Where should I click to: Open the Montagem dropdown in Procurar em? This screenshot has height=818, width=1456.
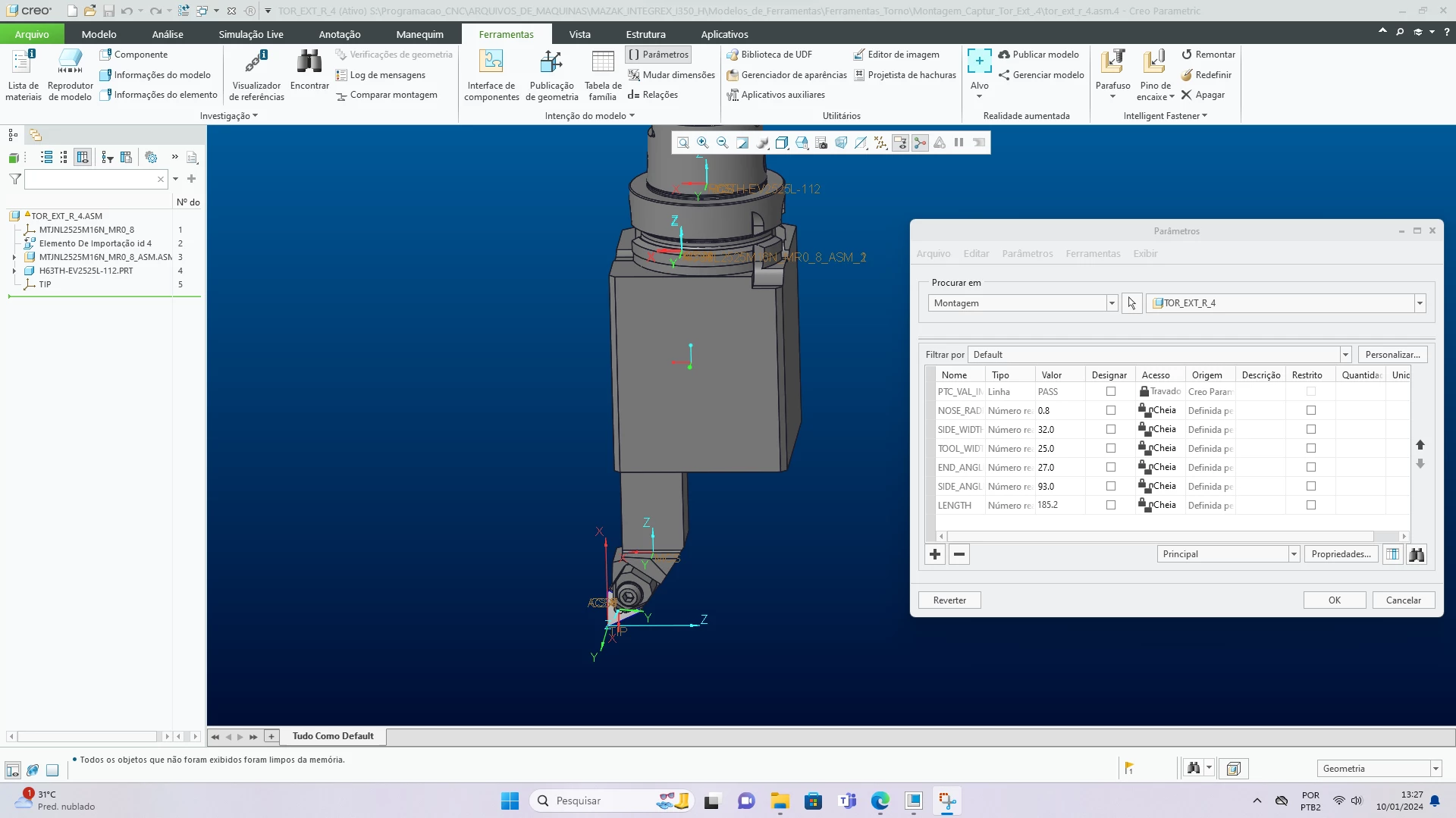pyautogui.click(x=1112, y=303)
